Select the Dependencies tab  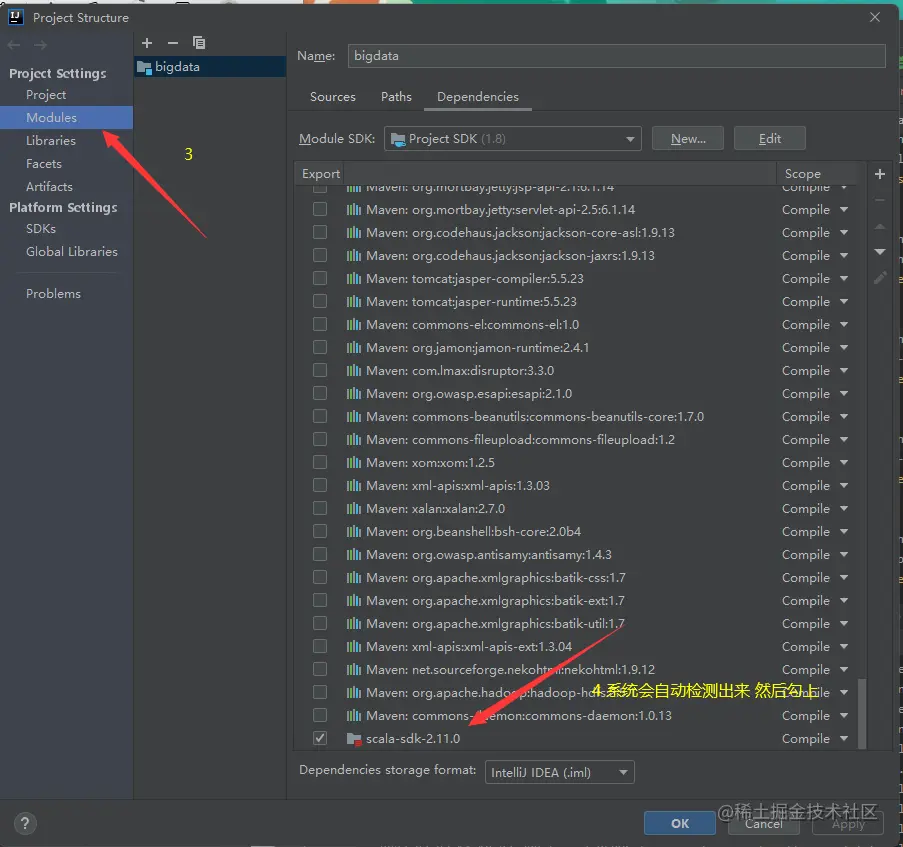point(477,97)
